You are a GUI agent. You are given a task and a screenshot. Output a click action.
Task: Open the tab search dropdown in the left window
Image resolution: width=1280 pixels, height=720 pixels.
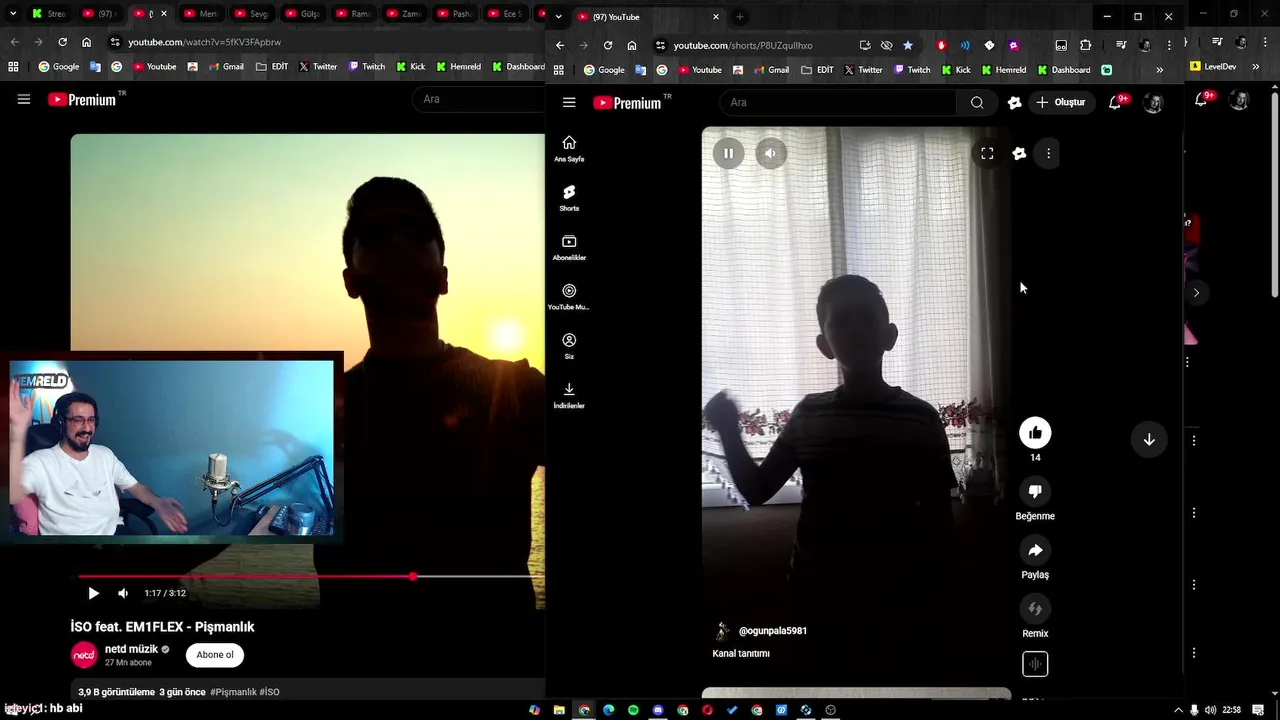[13, 14]
